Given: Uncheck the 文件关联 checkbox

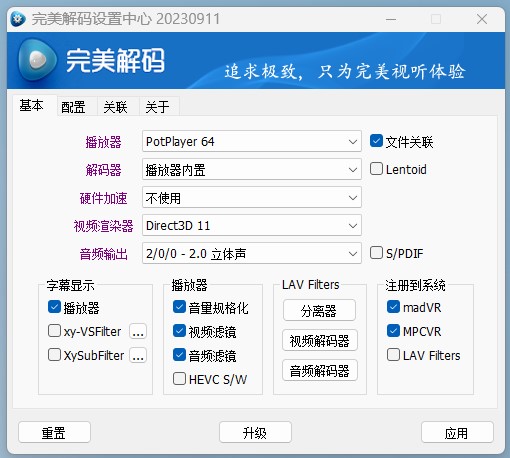Looking at the screenshot, I should [376, 141].
